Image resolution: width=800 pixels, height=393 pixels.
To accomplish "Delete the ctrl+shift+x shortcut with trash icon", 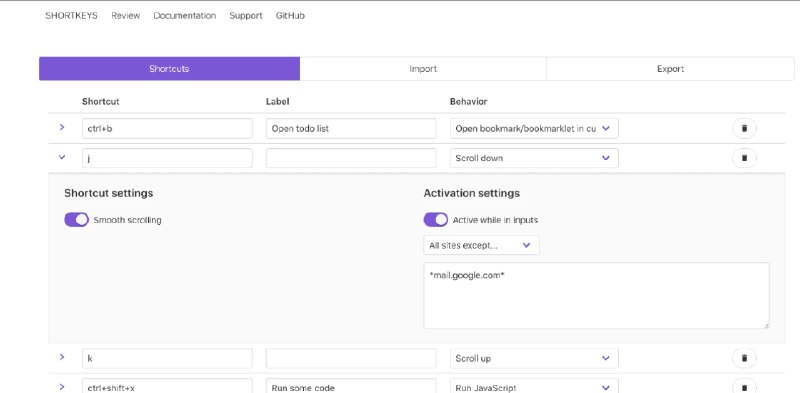I will [x=744, y=387].
